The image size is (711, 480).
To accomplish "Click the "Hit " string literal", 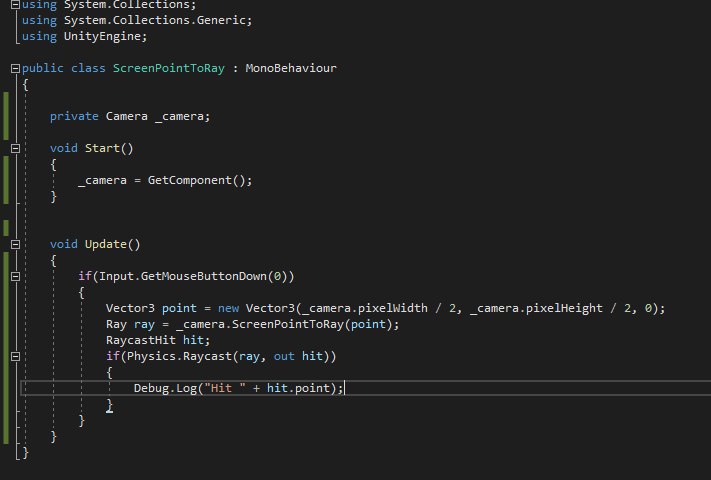I will (x=224, y=388).
